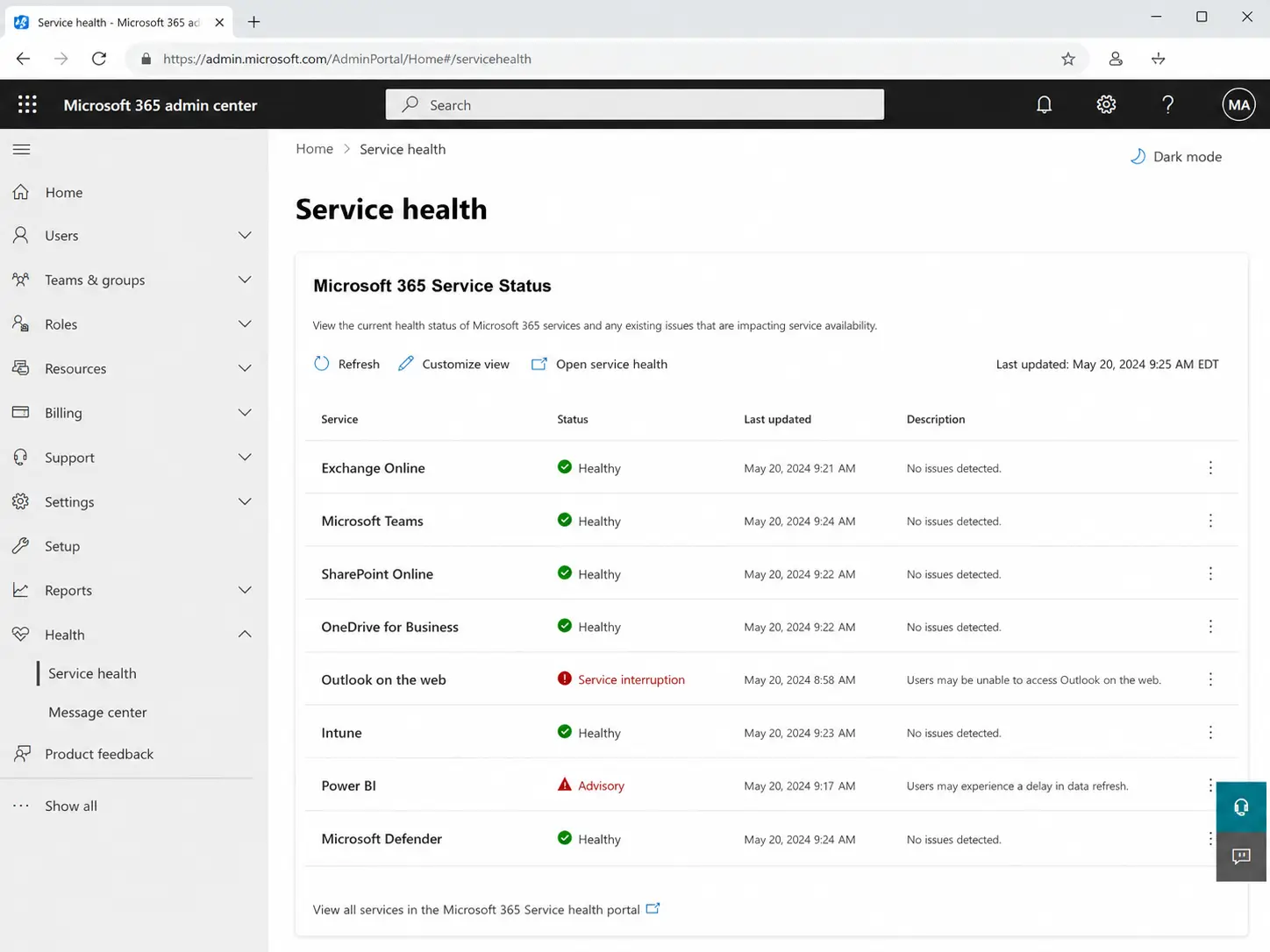Image resolution: width=1270 pixels, height=952 pixels.
Task: Open the help headset floating button
Action: (1241, 806)
